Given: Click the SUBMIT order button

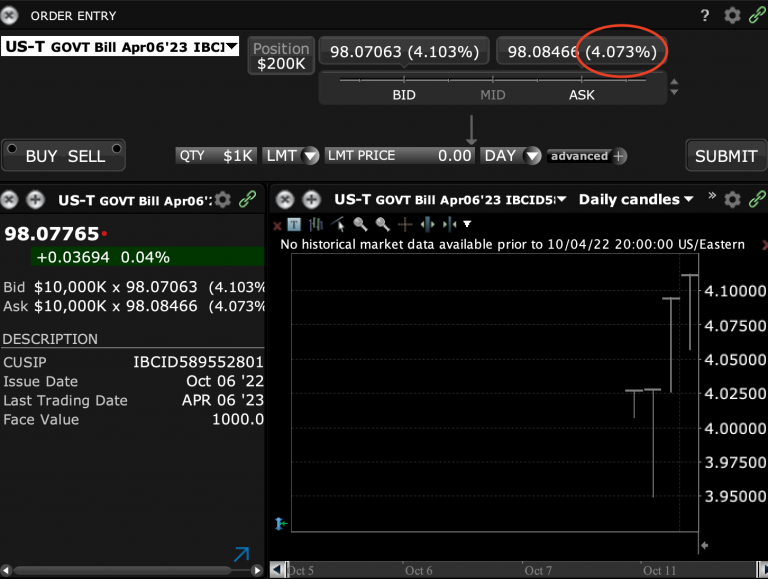Looking at the screenshot, I should (725, 156).
